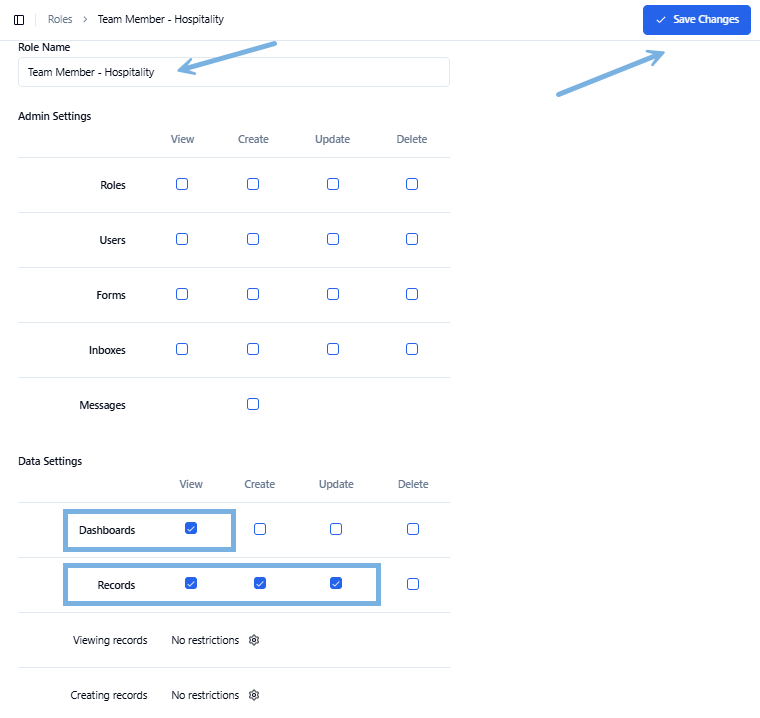Viewport: 760px width, 718px height.
Task: Enable Update permission for Forms
Action: click(x=333, y=294)
